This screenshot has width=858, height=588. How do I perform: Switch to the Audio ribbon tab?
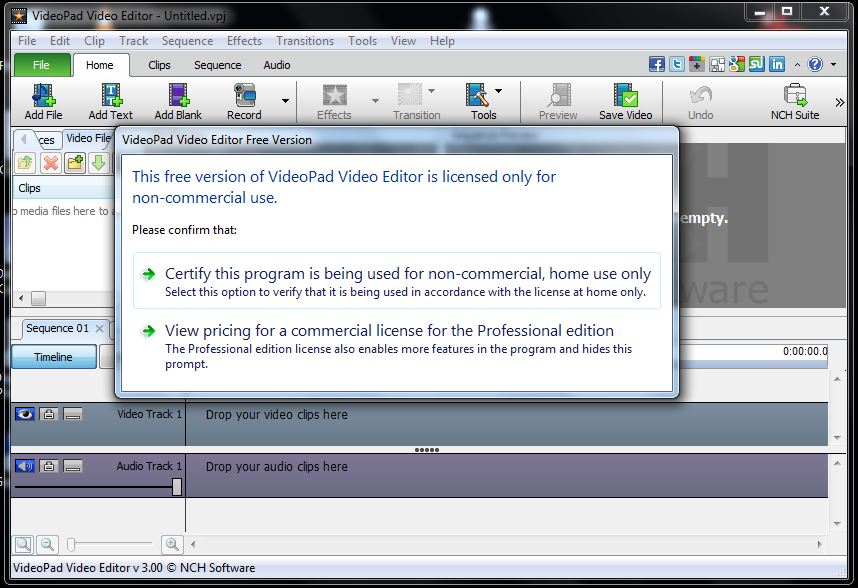(x=277, y=65)
